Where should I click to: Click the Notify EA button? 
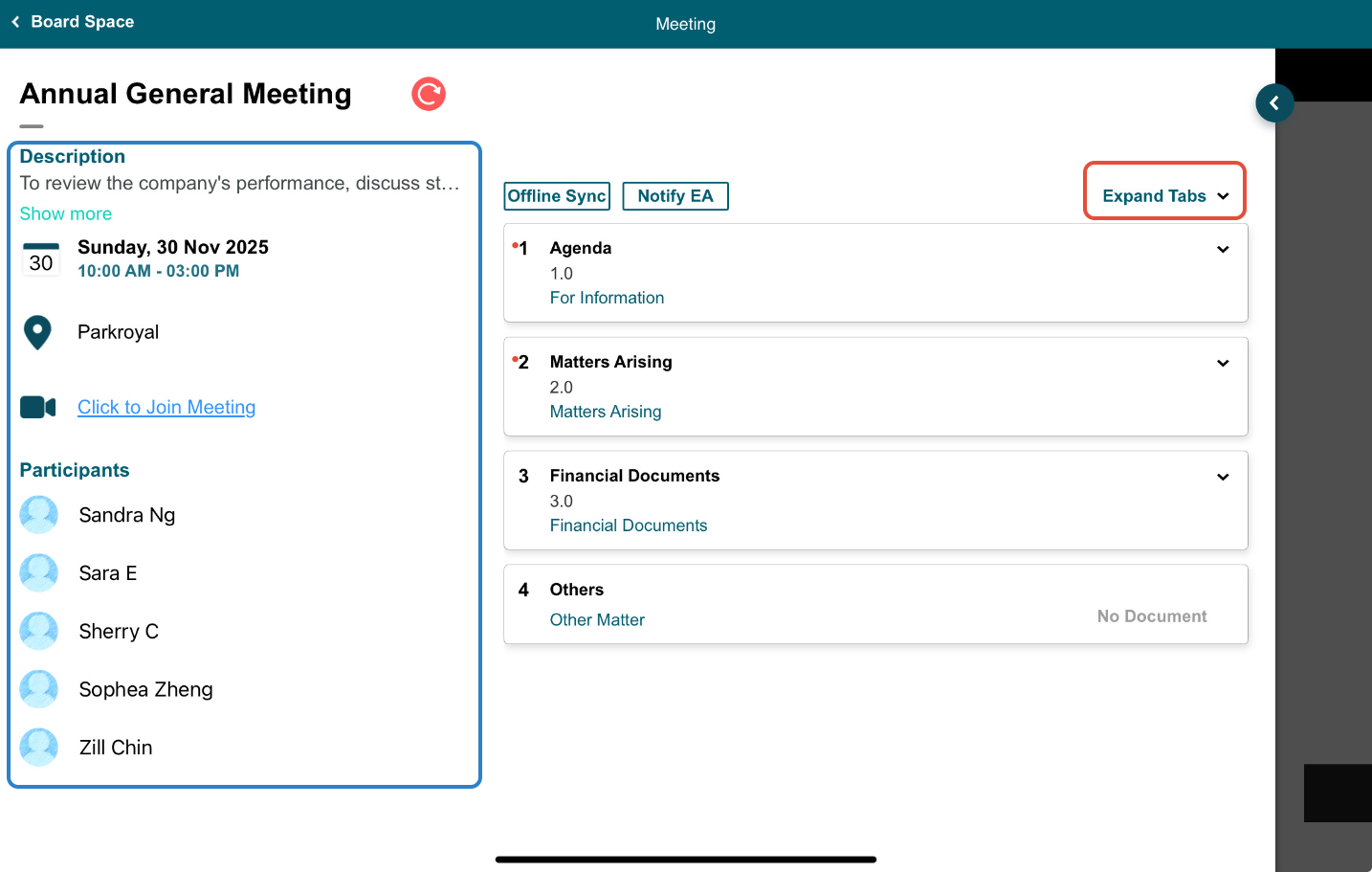[x=675, y=196]
